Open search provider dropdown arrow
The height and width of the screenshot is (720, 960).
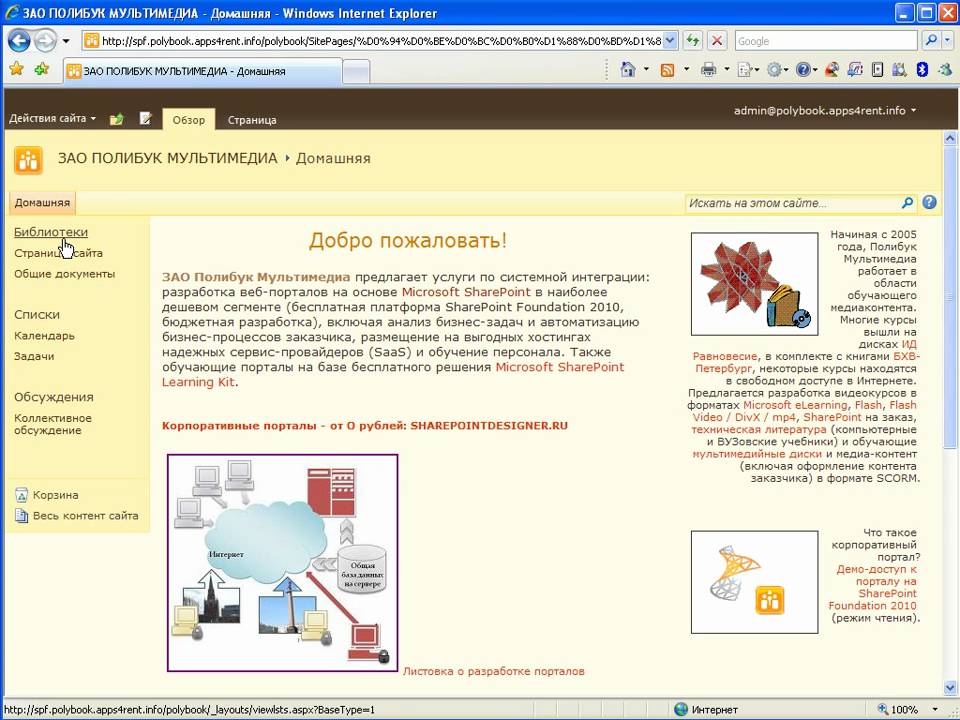coord(948,41)
